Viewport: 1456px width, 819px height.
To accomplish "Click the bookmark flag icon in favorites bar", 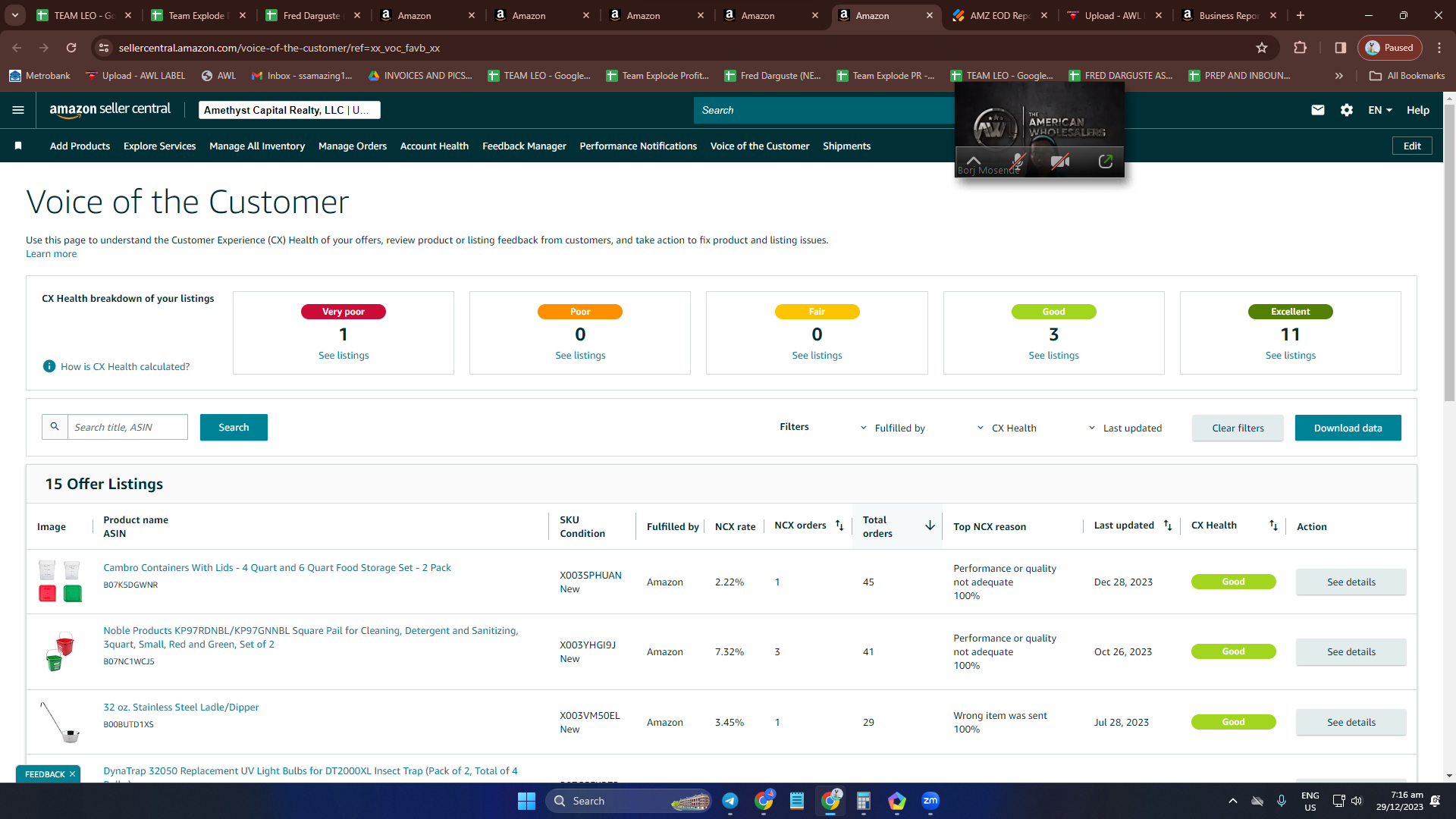I will pyautogui.click(x=18, y=146).
